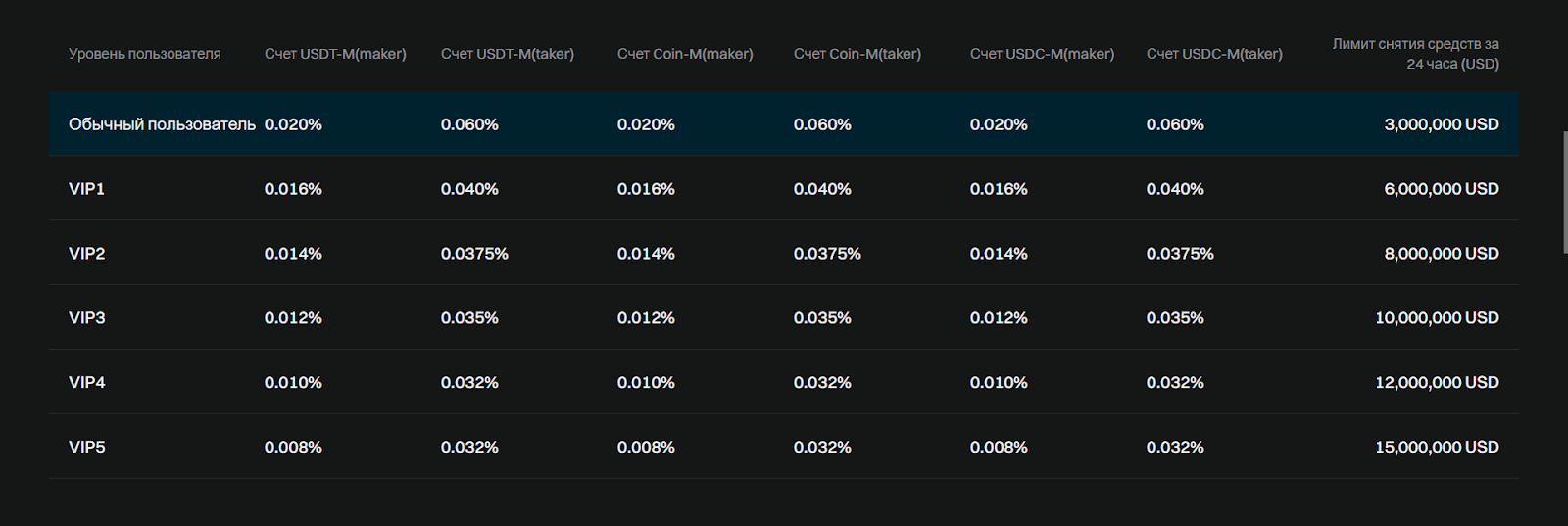Click the VIP4 level row label
Image resolution: width=1568 pixels, height=526 pixels.
click(86, 383)
